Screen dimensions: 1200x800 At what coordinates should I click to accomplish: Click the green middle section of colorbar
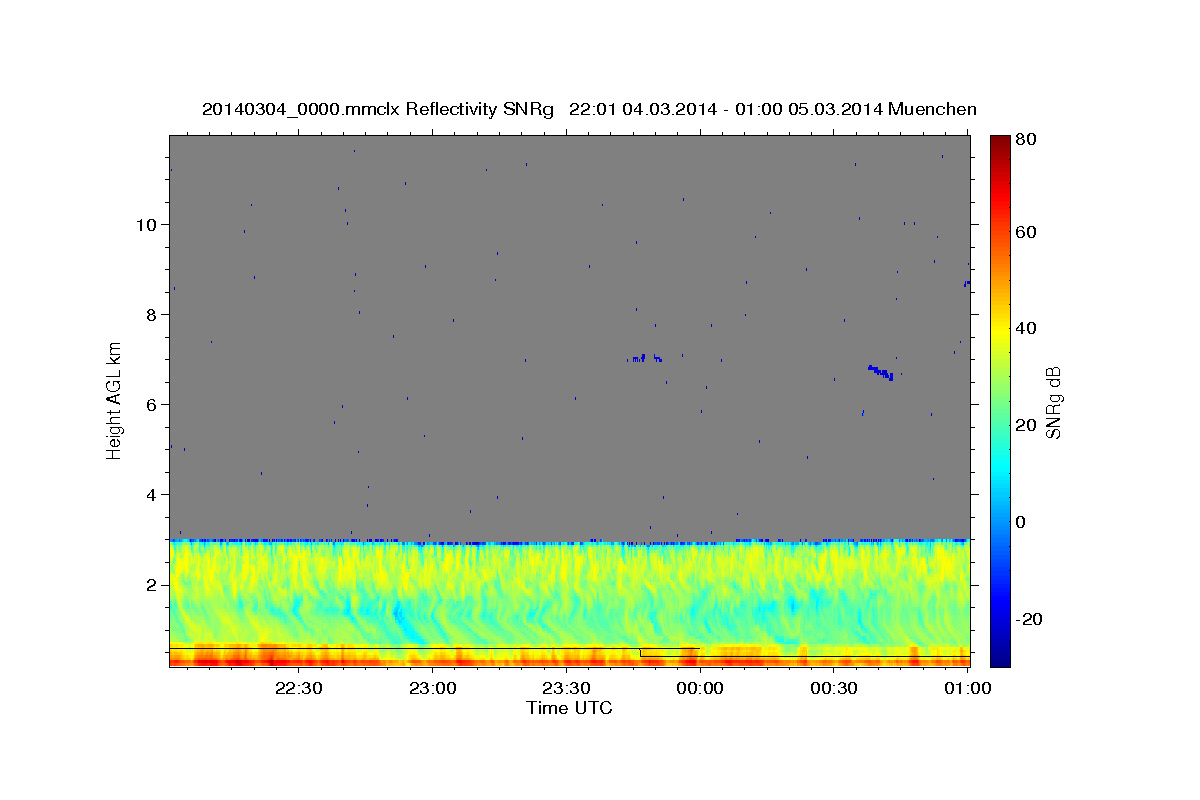[x=1000, y=400]
